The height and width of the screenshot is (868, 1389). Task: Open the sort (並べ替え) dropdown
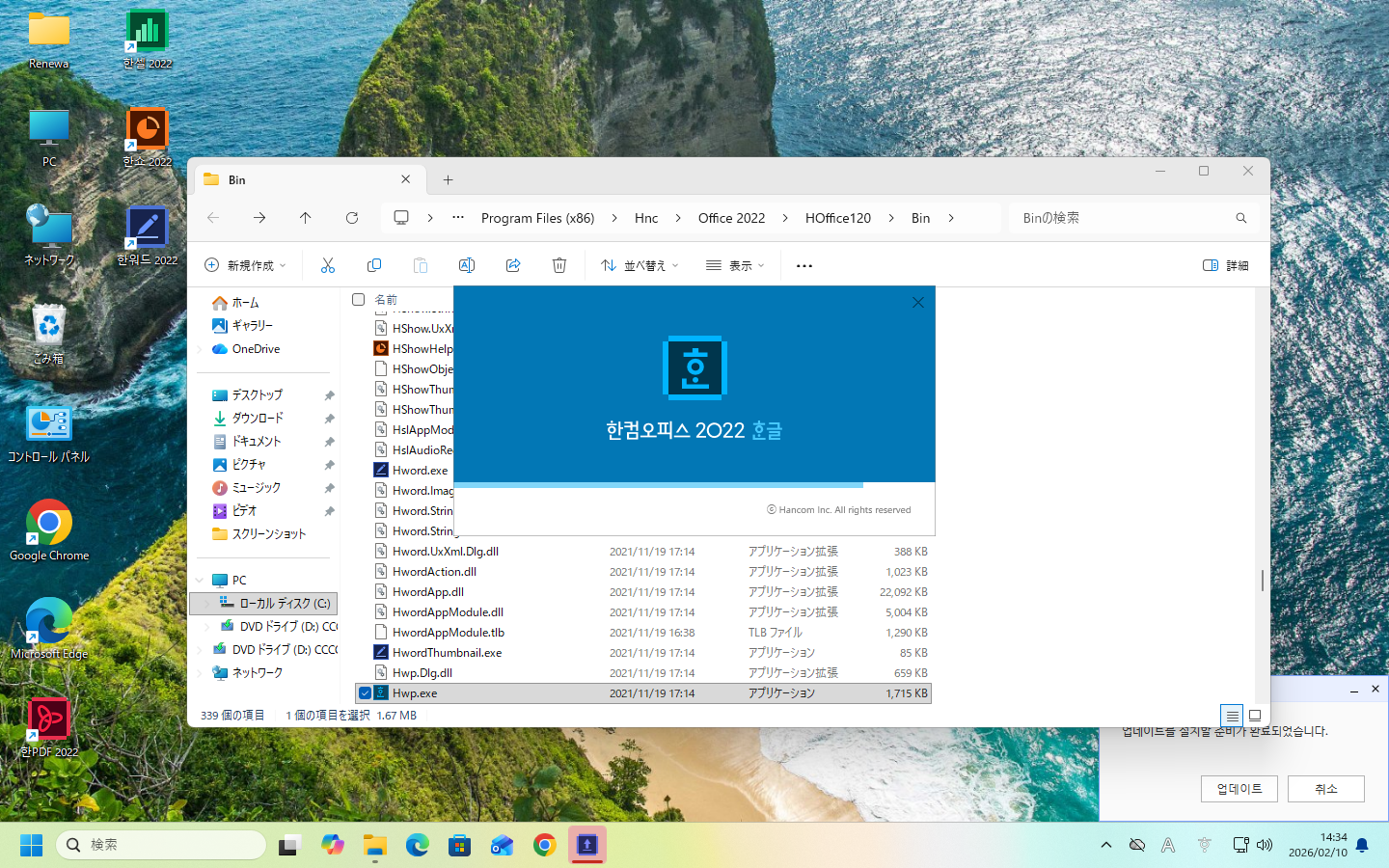coord(640,265)
